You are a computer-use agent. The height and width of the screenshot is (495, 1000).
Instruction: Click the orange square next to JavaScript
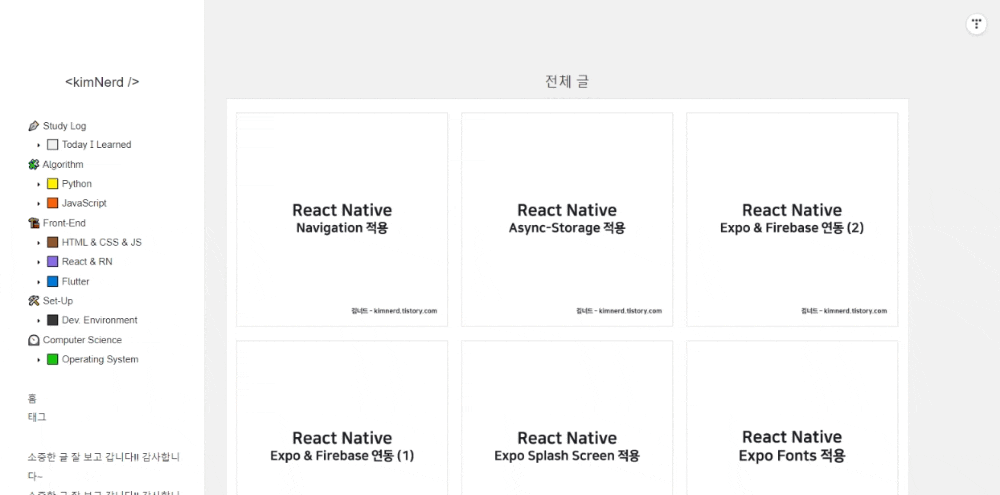52,203
